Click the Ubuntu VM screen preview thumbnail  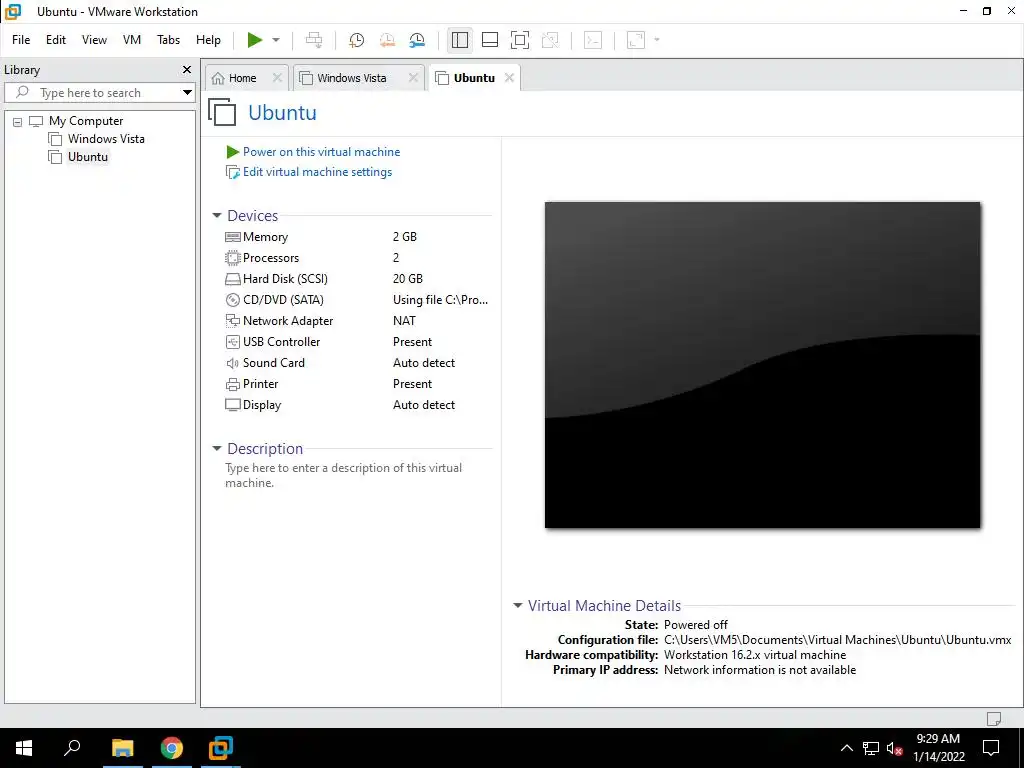click(x=762, y=364)
